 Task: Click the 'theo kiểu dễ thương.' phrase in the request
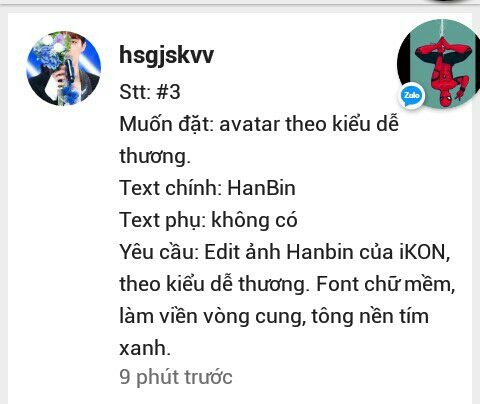coord(214,284)
